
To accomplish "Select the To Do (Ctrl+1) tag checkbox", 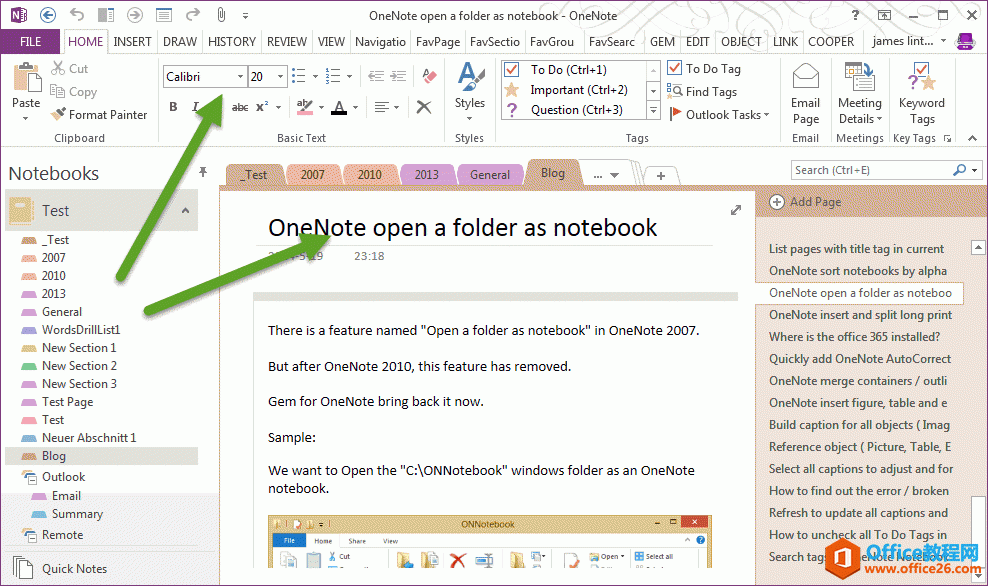I will [512, 70].
